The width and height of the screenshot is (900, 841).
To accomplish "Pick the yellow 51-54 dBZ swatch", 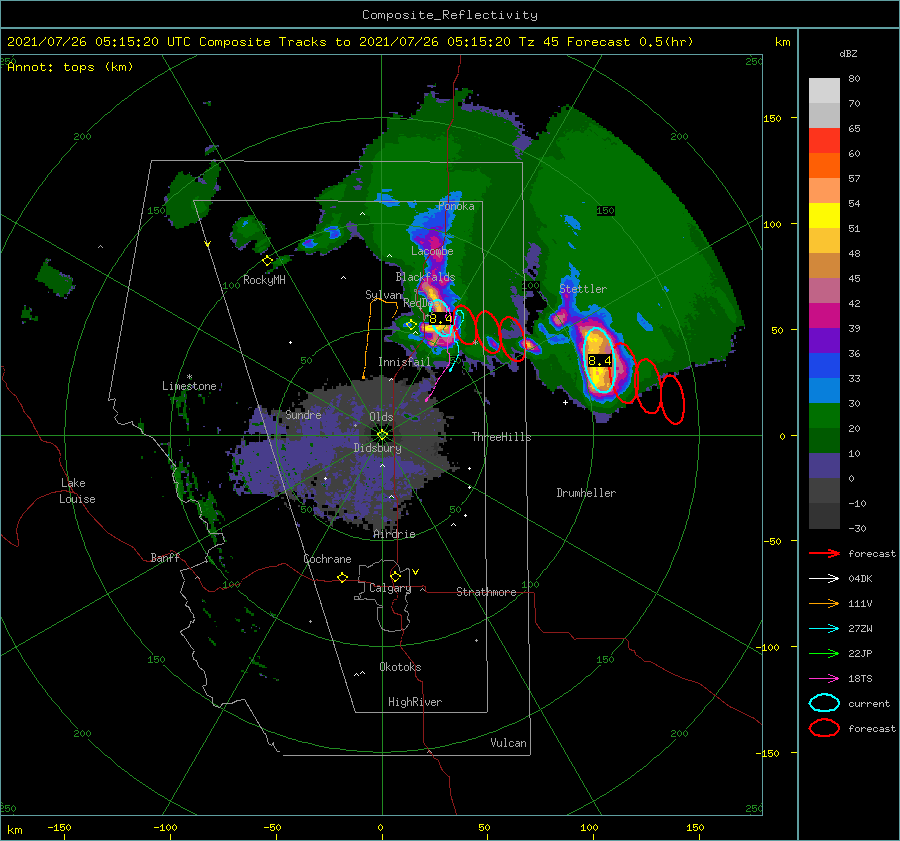I will click(x=824, y=216).
